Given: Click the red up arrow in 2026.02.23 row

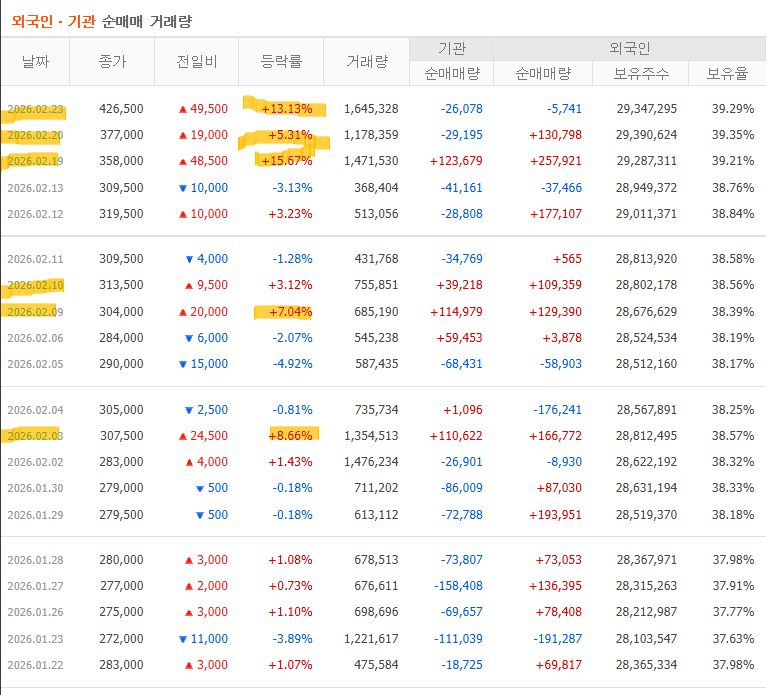Looking at the screenshot, I should coord(183,109).
